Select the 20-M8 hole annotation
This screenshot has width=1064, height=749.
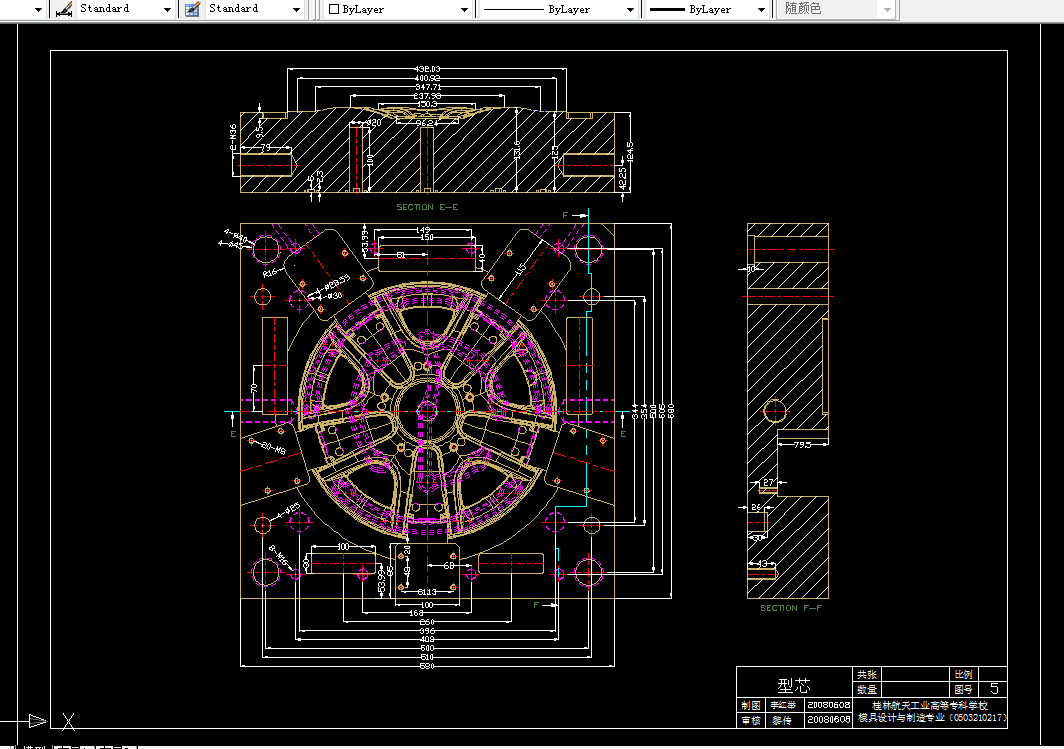tap(273, 449)
